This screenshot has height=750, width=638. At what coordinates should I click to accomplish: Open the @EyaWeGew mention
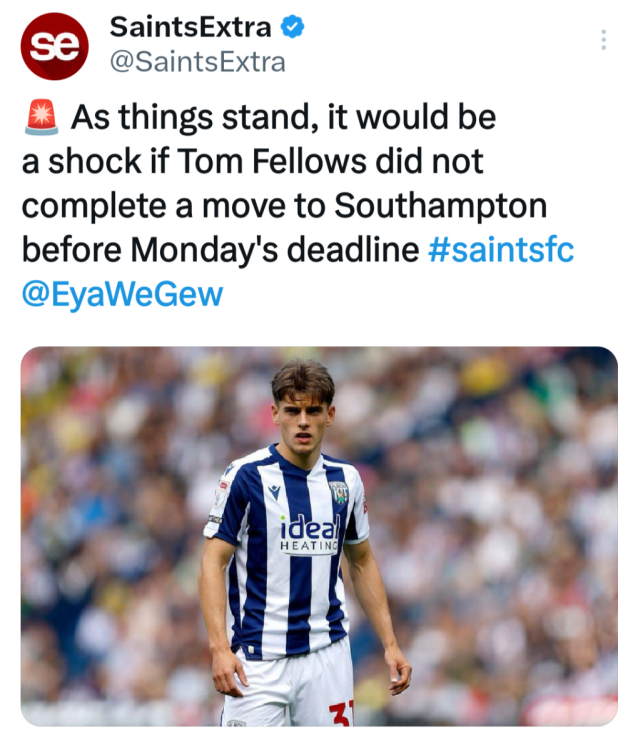122,294
